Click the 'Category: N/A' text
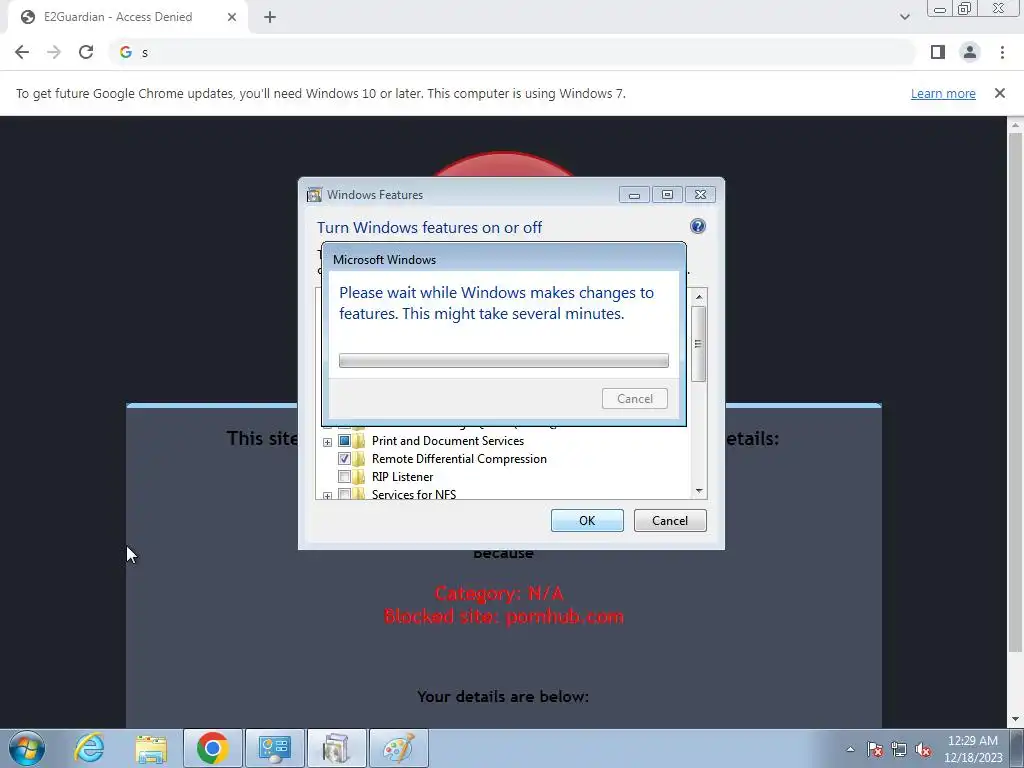The width and height of the screenshot is (1024, 768). pos(499,593)
